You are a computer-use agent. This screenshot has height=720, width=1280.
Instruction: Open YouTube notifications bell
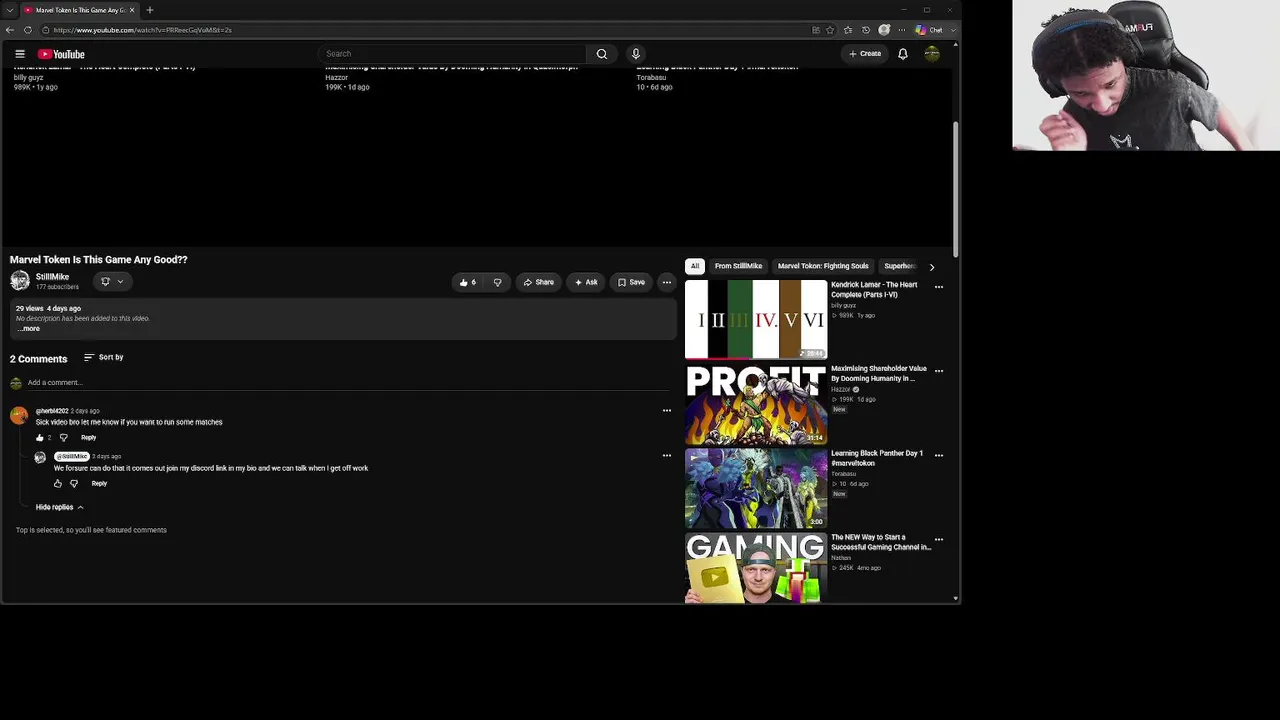point(903,54)
